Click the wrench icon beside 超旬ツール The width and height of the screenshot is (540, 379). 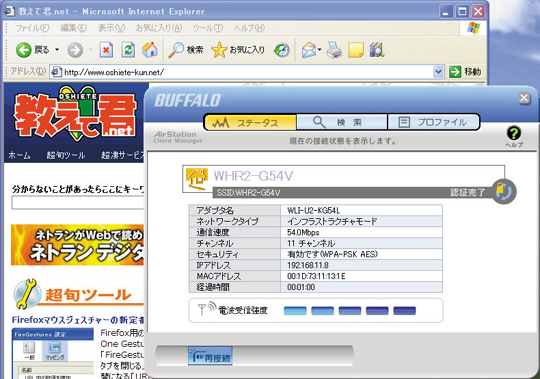click(27, 294)
